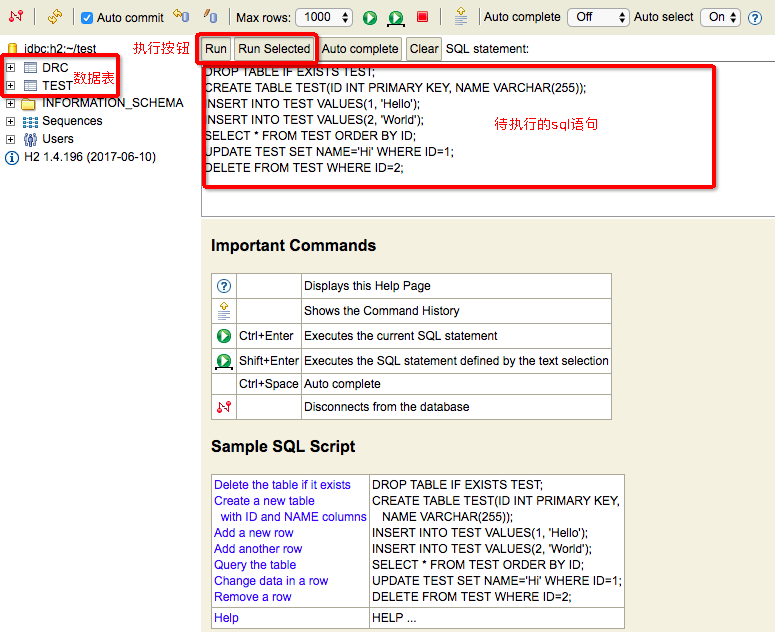This screenshot has height=632, width=775.
Task: Open the Max rows dropdown
Action: pos(324,17)
